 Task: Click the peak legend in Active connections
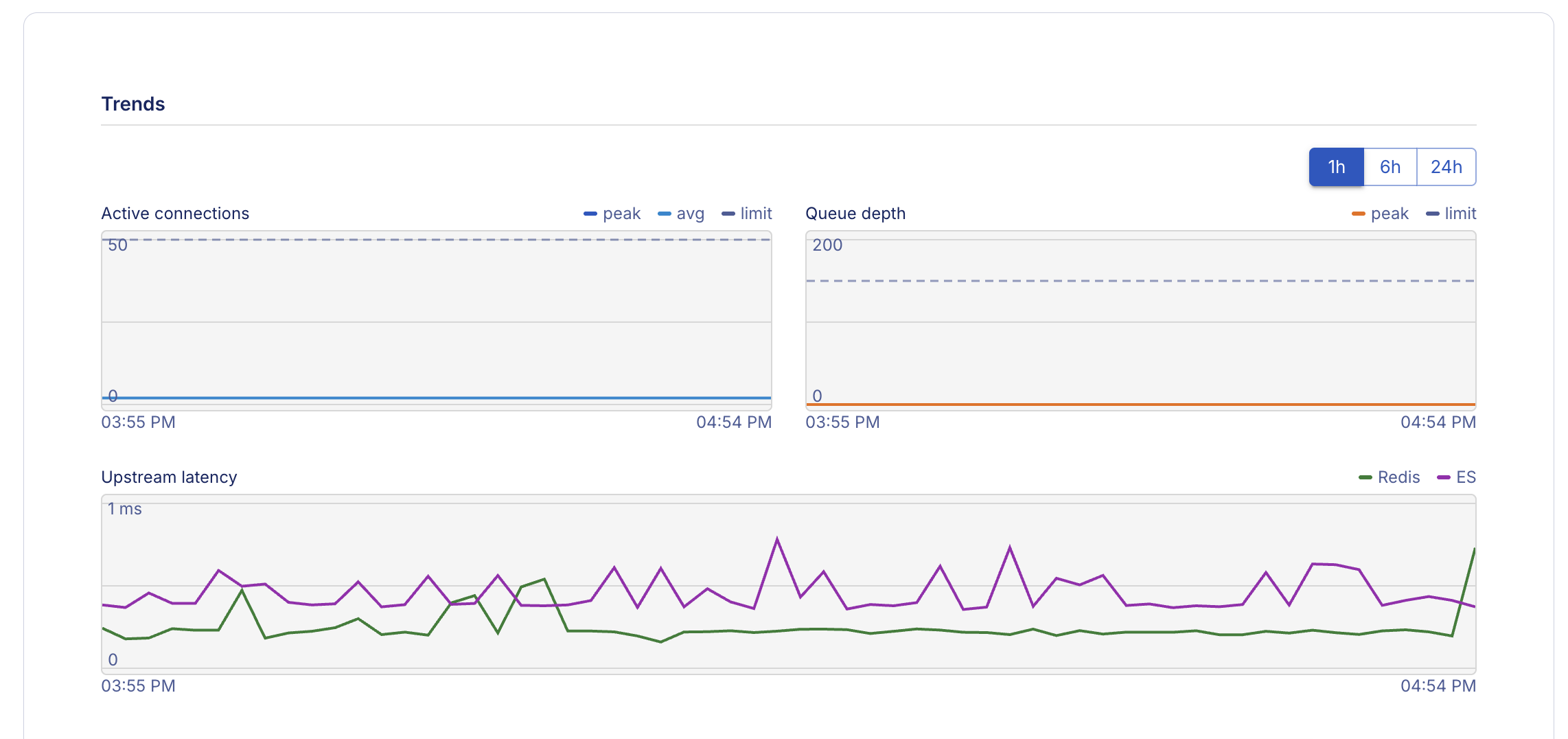tap(612, 214)
